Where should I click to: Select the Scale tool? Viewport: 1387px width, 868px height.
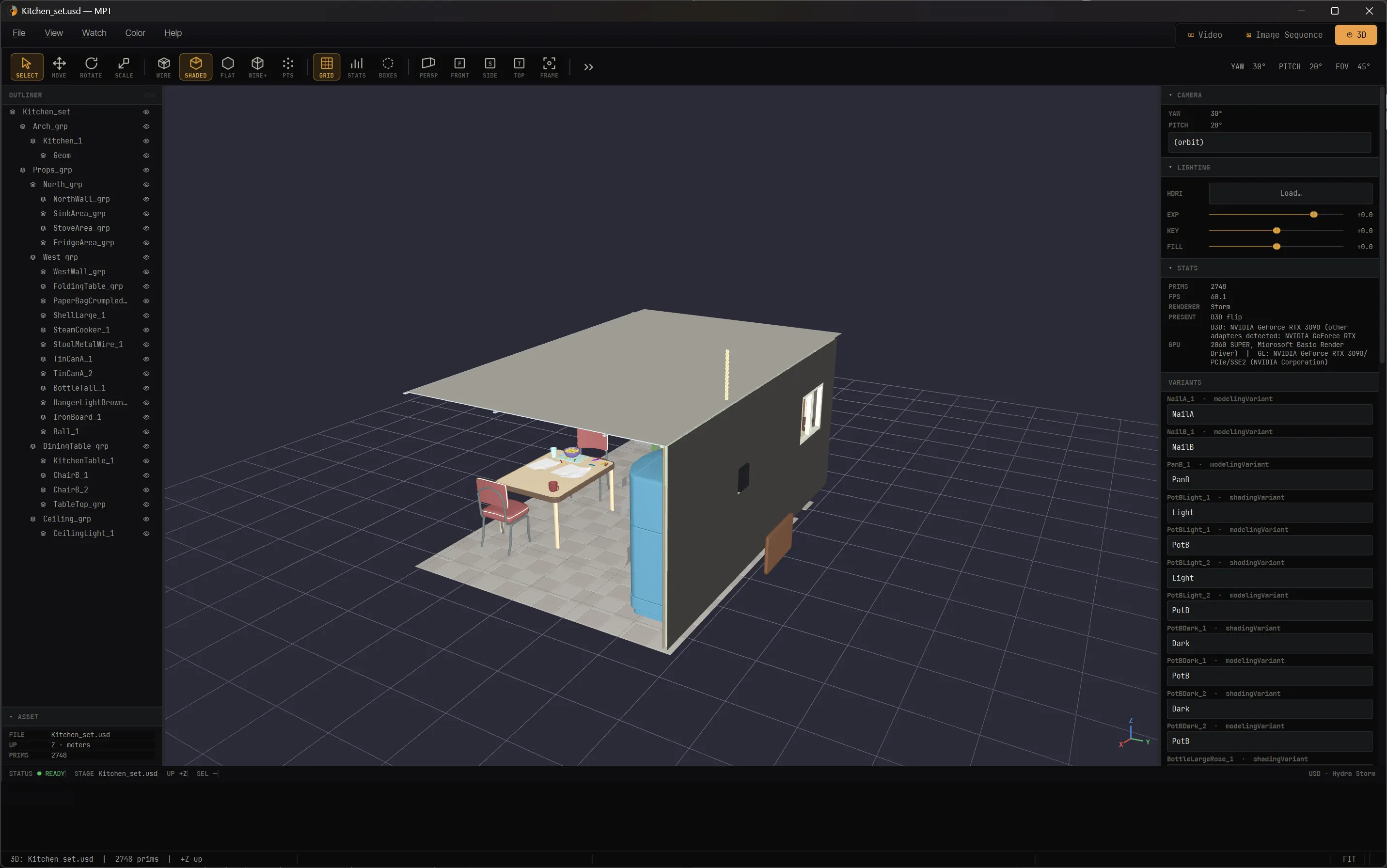pos(124,67)
